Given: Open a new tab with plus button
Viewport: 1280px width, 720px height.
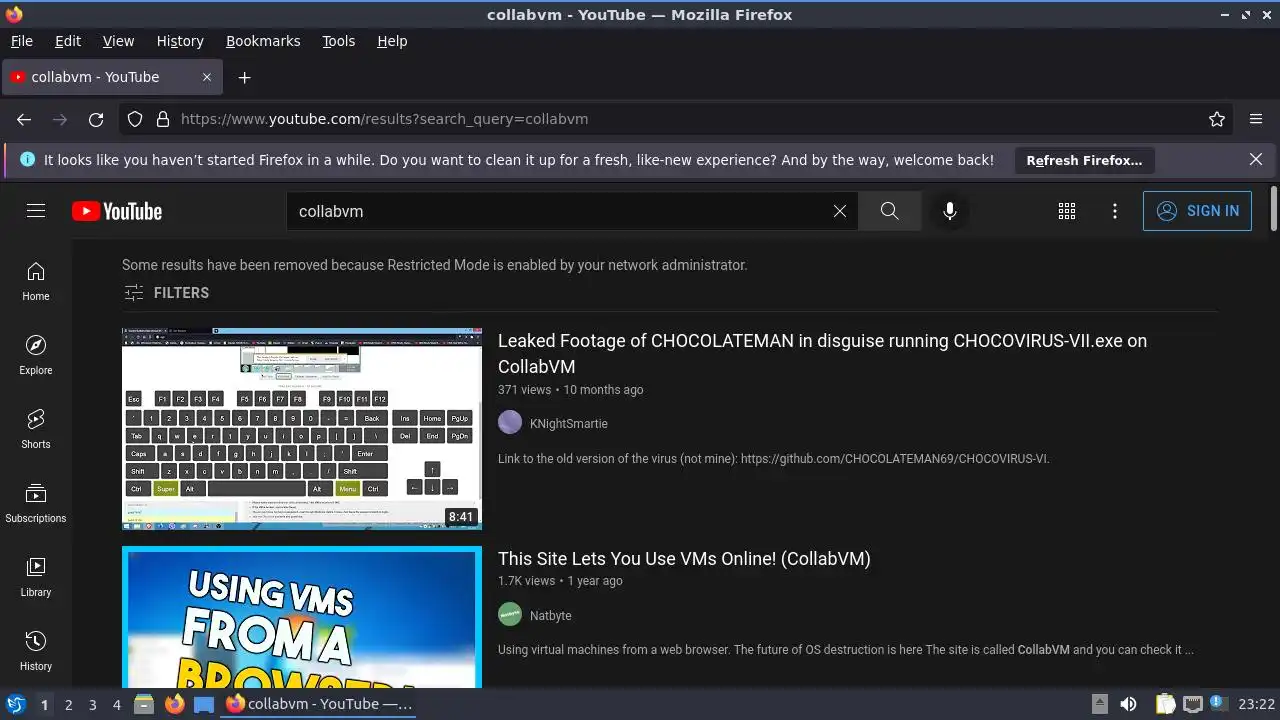Looking at the screenshot, I should (244, 77).
